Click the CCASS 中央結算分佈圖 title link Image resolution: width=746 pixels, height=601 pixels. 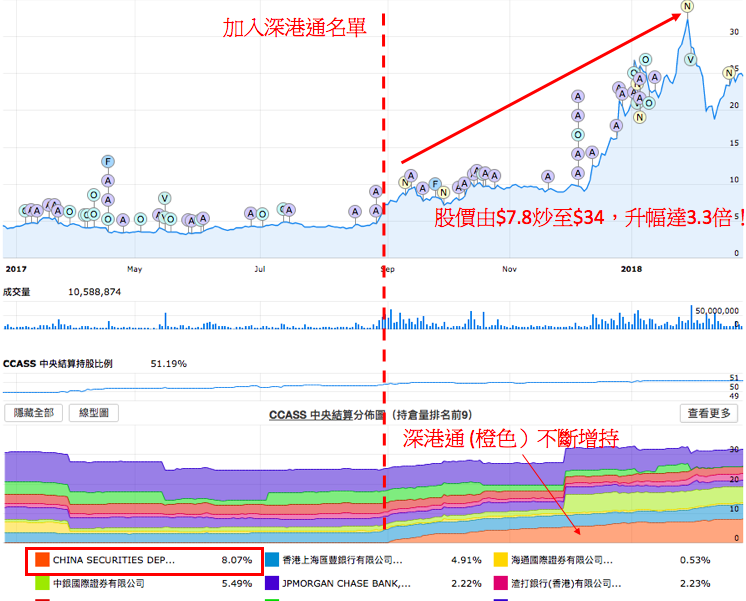[x=353, y=413]
